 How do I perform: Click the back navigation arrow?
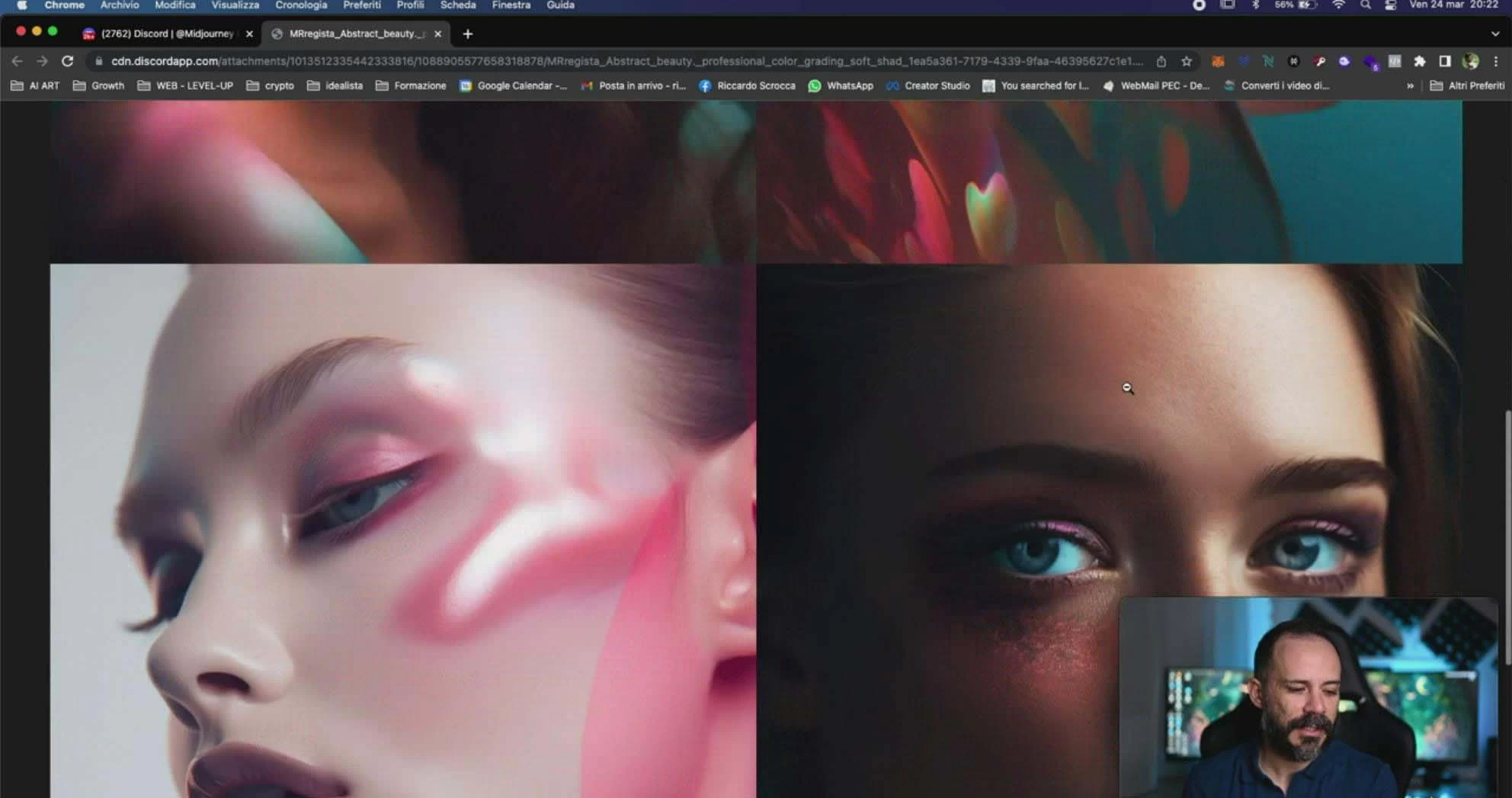(x=17, y=61)
